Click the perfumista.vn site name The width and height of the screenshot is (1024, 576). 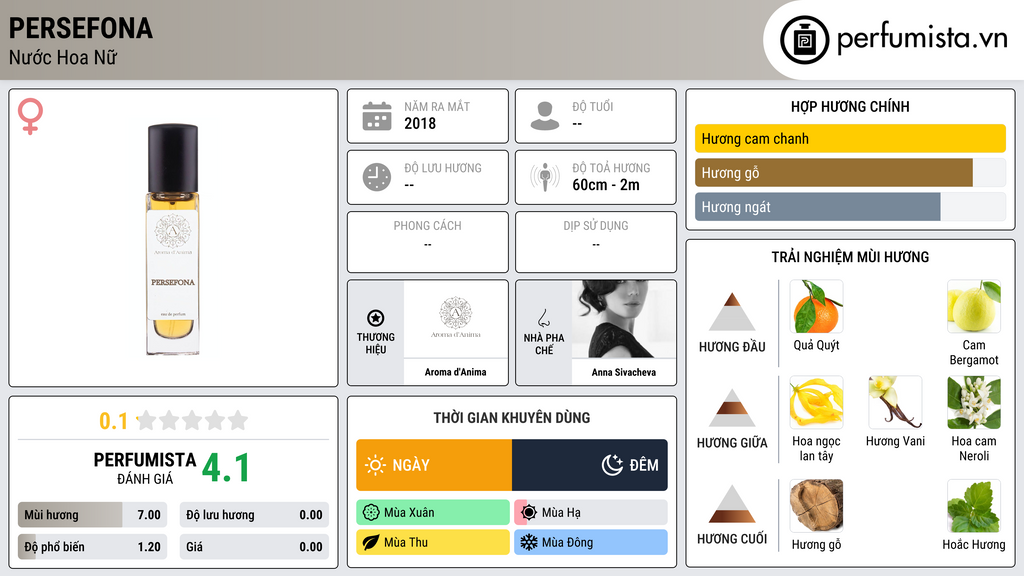tap(922, 38)
